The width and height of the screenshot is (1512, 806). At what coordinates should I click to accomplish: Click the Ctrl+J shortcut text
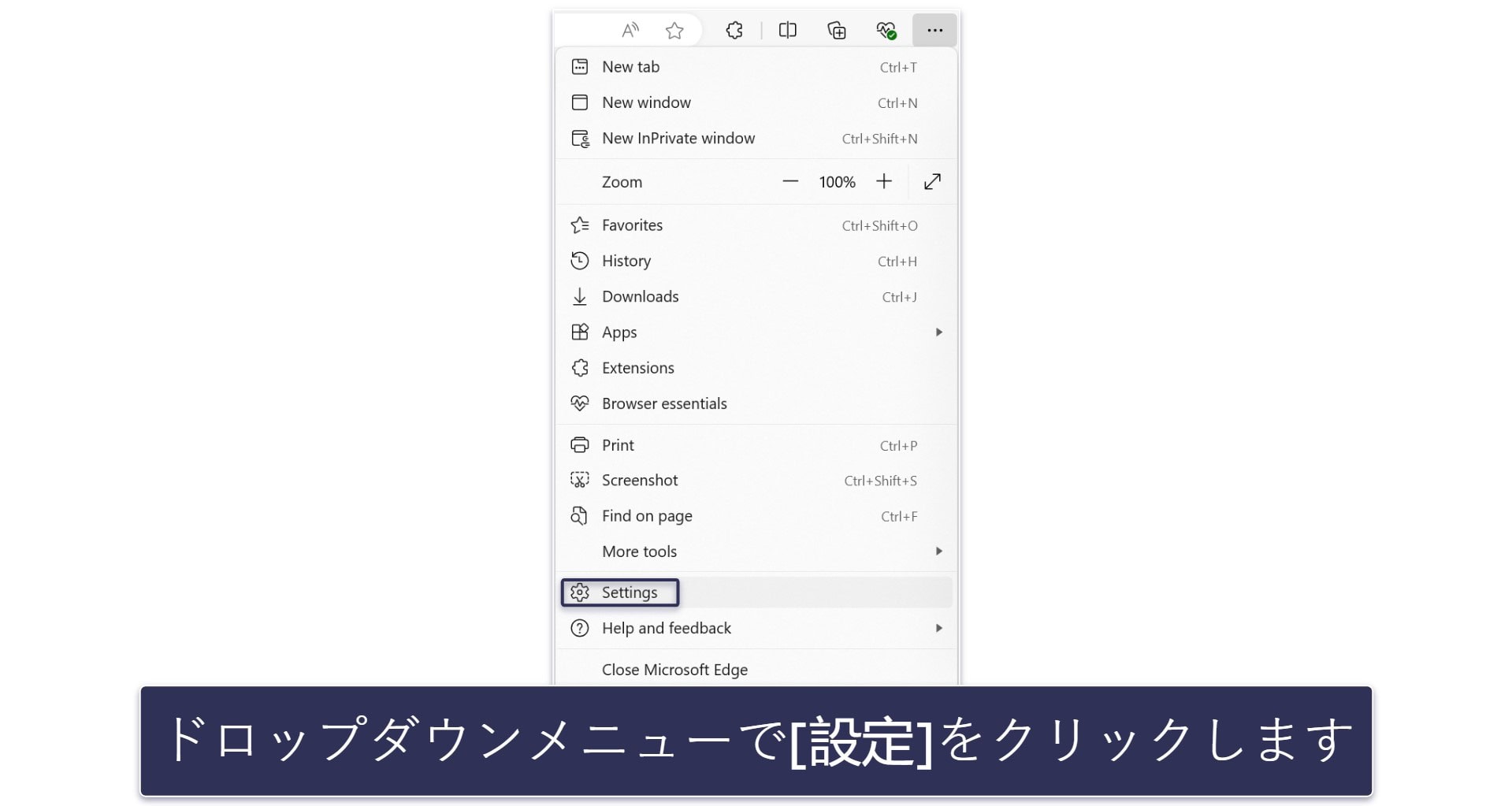(900, 297)
